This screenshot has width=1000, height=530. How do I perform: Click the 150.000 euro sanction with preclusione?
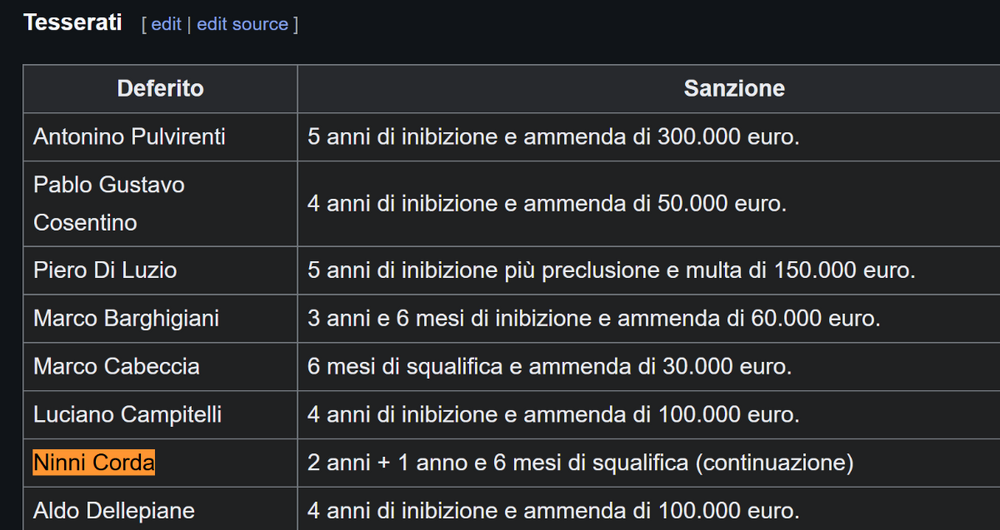[x=611, y=270]
